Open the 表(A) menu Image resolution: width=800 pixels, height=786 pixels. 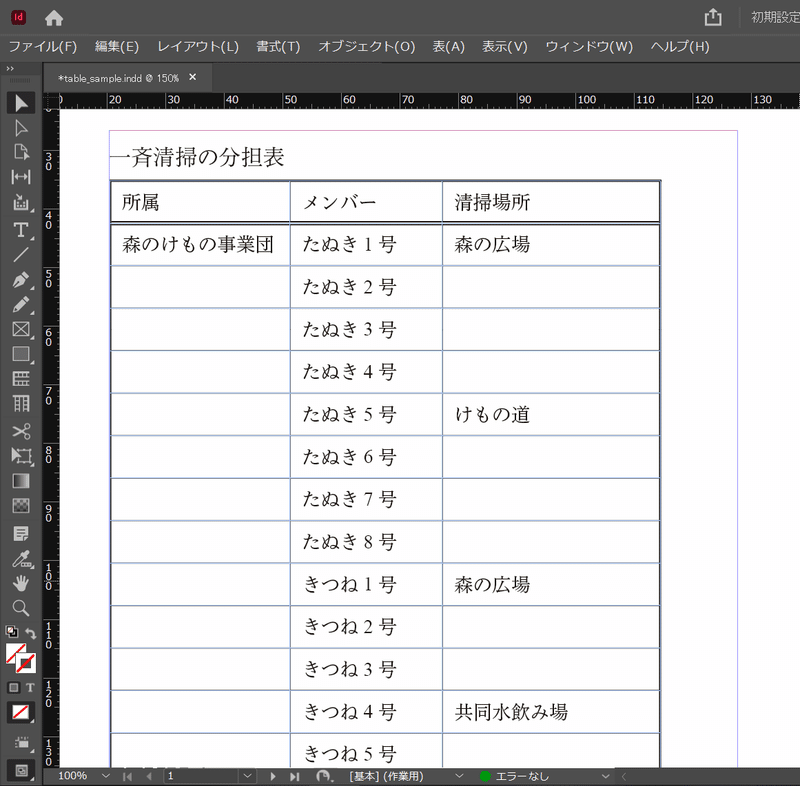[449, 46]
